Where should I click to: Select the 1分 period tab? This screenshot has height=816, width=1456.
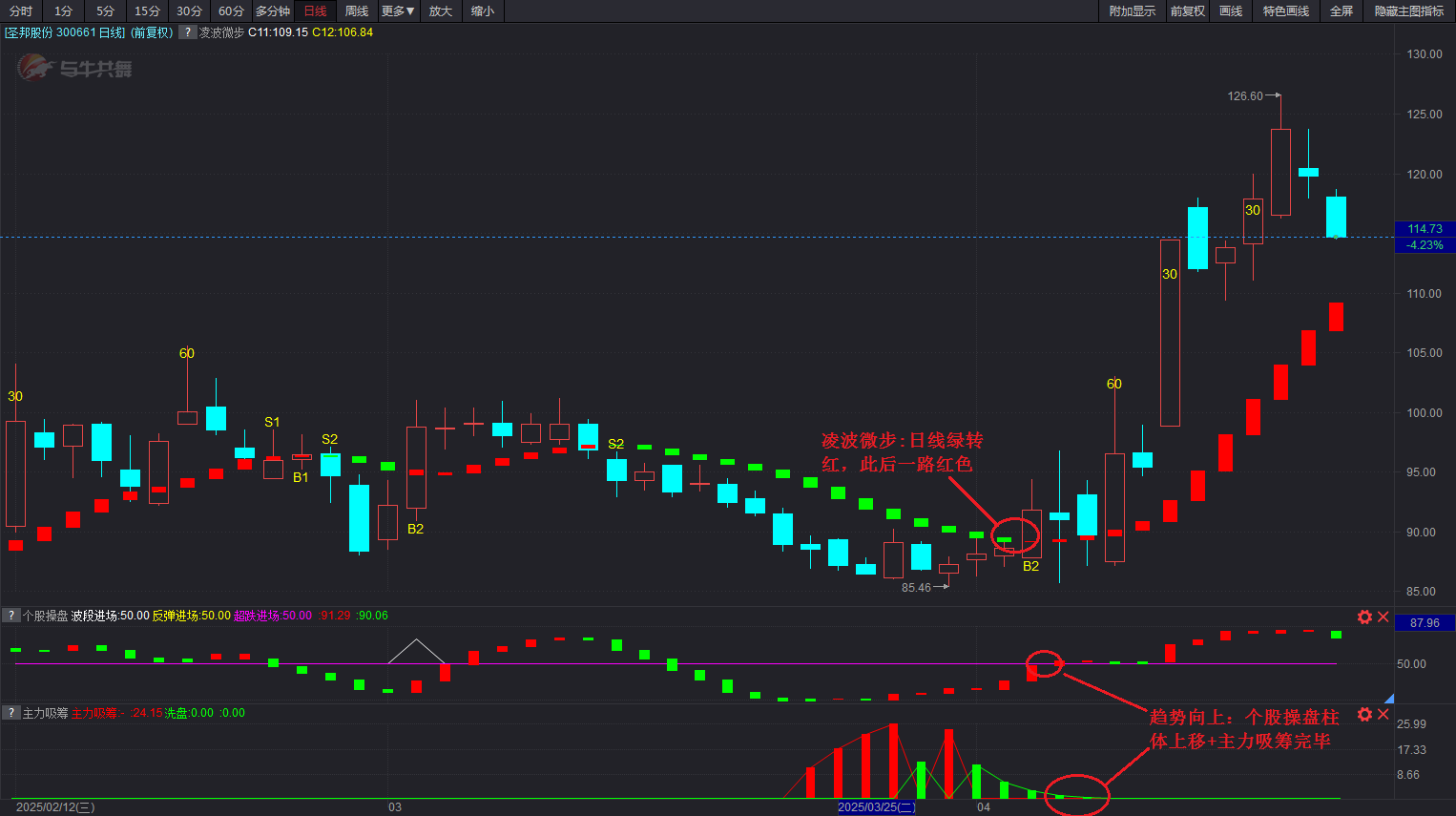coord(63,11)
